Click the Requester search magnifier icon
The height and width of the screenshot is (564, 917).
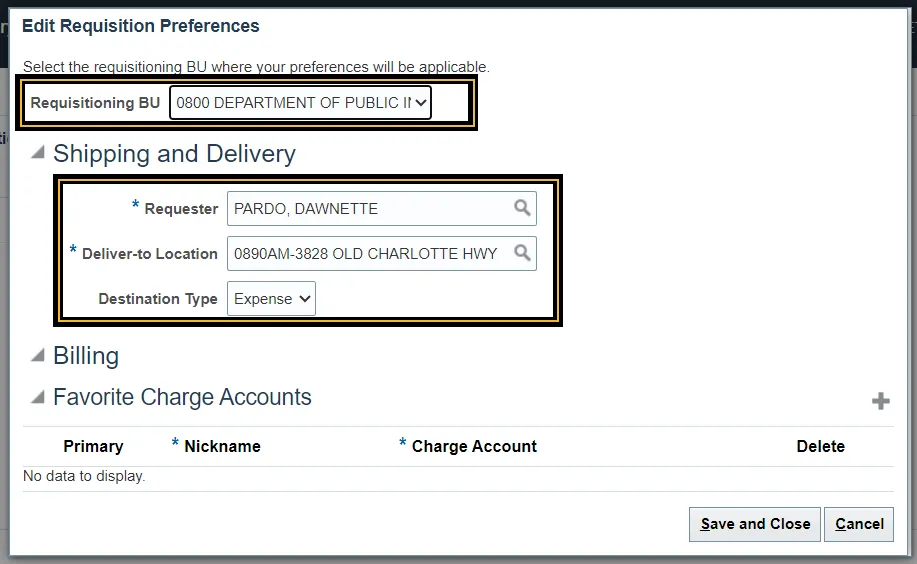click(x=522, y=208)
